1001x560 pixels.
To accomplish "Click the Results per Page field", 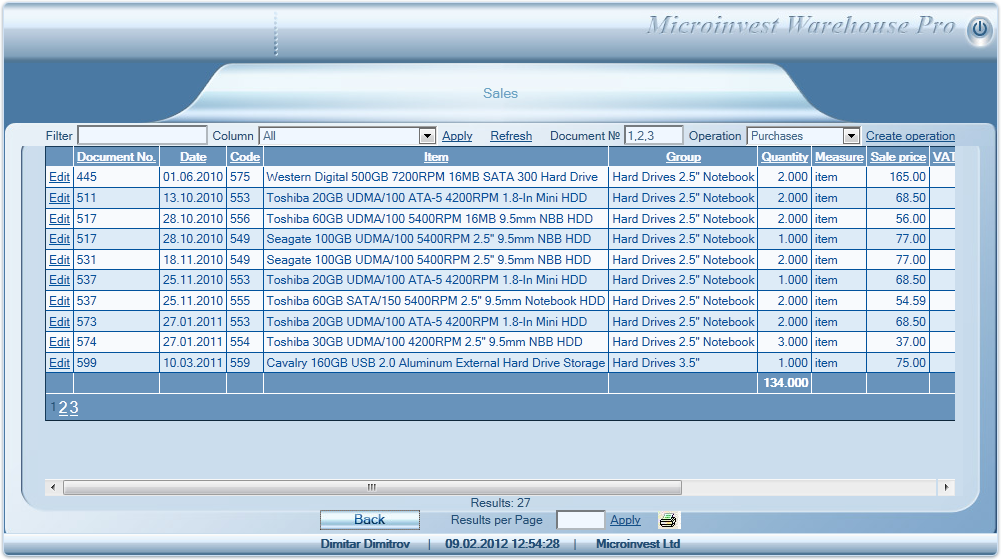I will pos(580,520).
